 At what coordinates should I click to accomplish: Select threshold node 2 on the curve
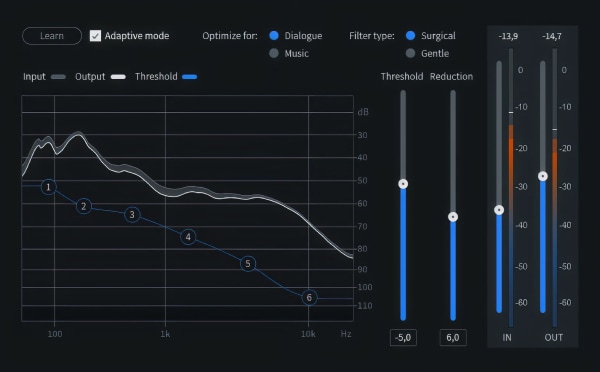pyautogui.click(x=84, y=207)
